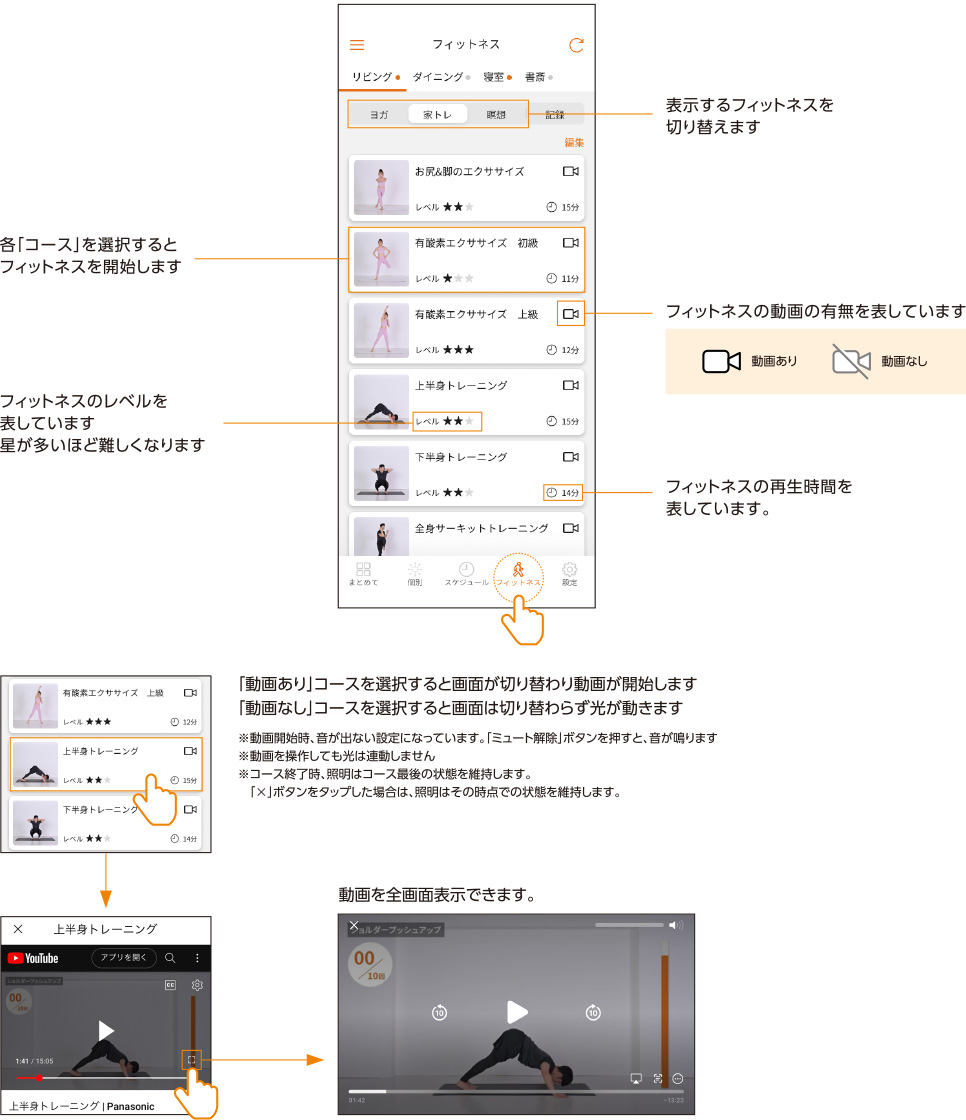Tap video camera icon on お尻&脚のエクササイズ card
Image resolution: width=966 pixels, height=1120 pixels.
point(570,171)
